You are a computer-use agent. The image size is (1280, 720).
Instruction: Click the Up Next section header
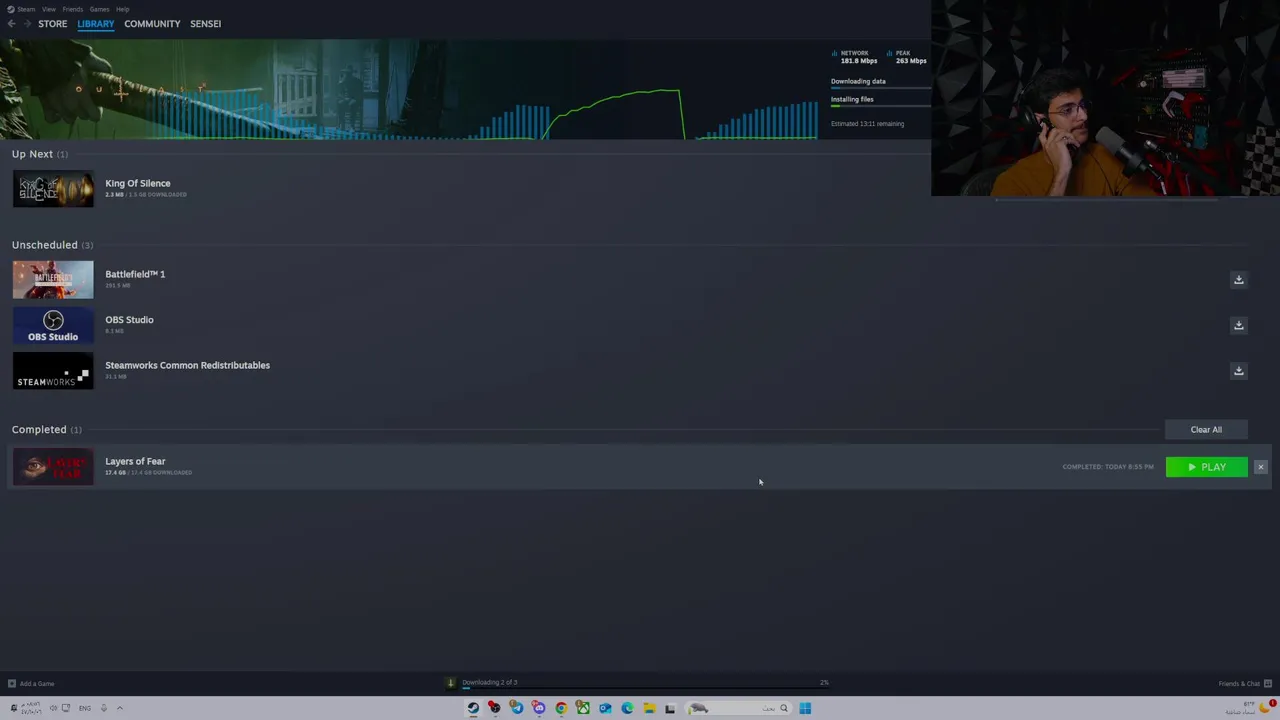tap(40, 154)
